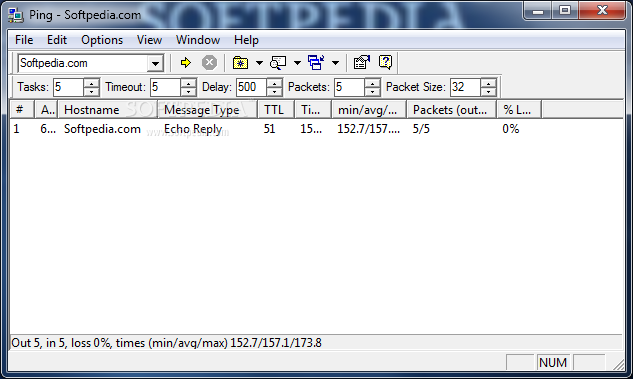Decrease the Packets count with down arrow
The width and height of the screenshot is (633, 379).
(372, 92)
